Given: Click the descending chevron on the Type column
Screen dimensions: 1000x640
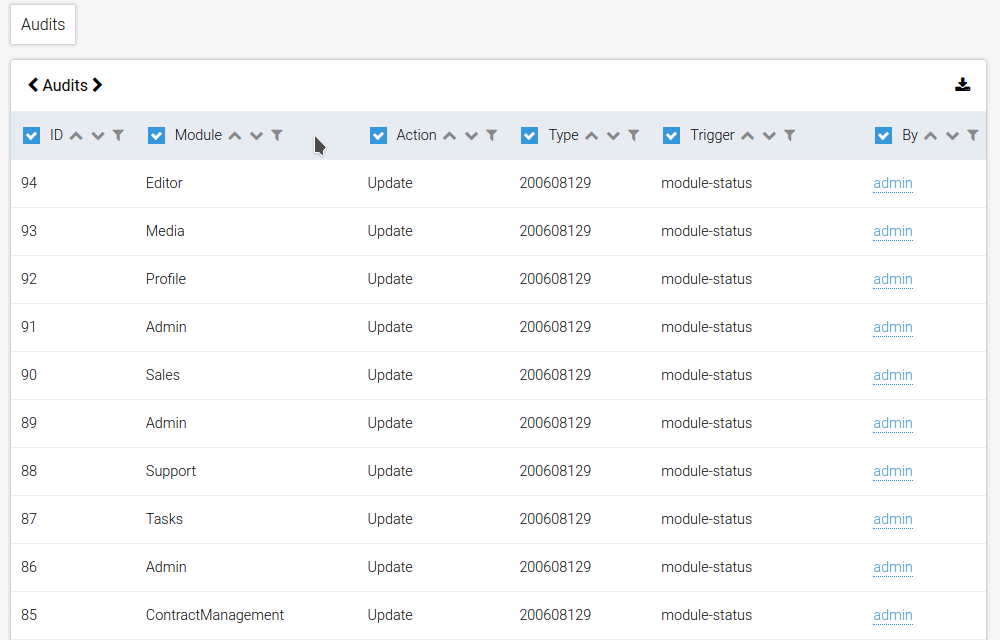Looking at the screenshot, I should (x=612, y=135).
